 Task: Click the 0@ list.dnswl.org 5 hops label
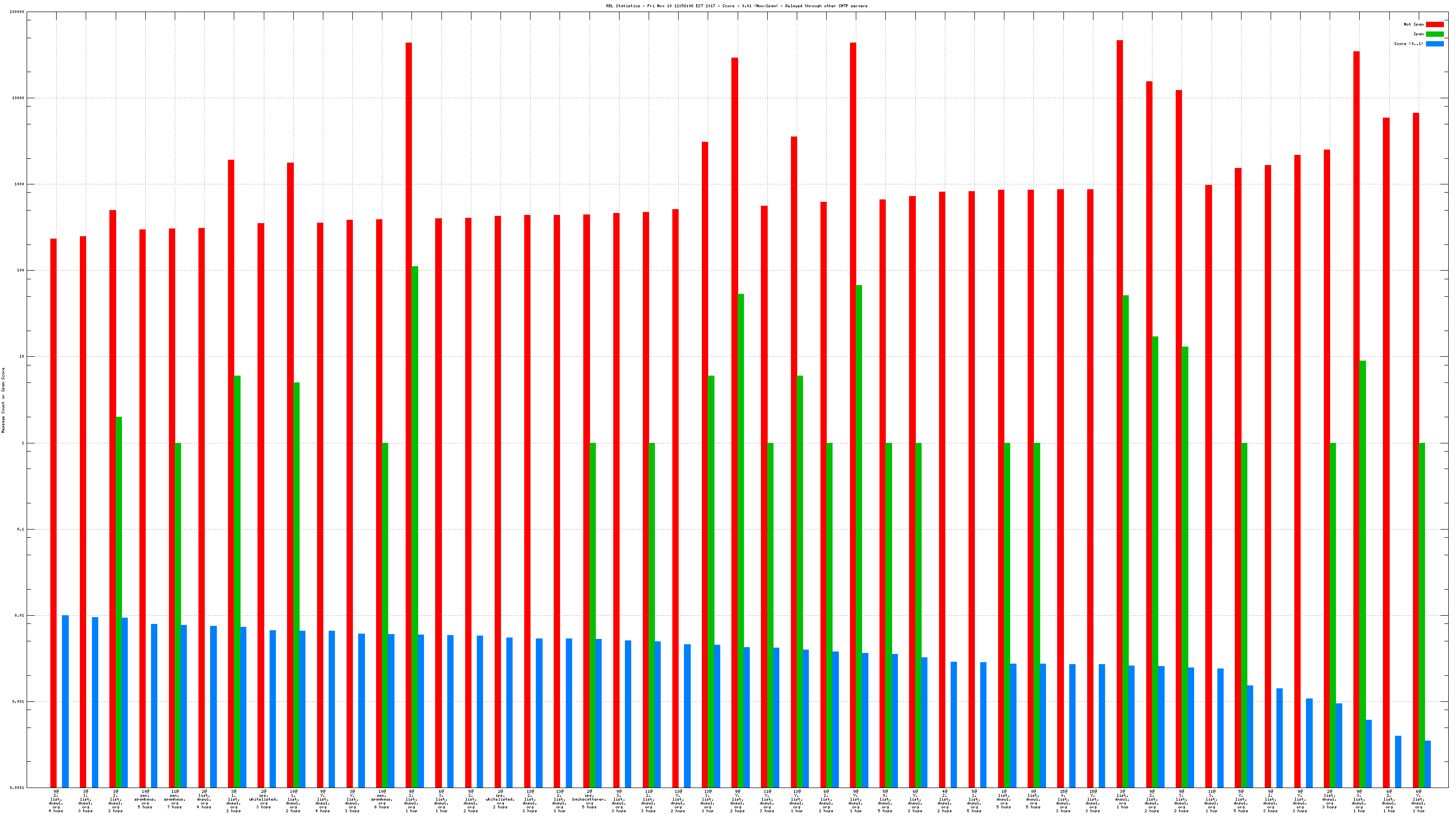coord(1034,800)
